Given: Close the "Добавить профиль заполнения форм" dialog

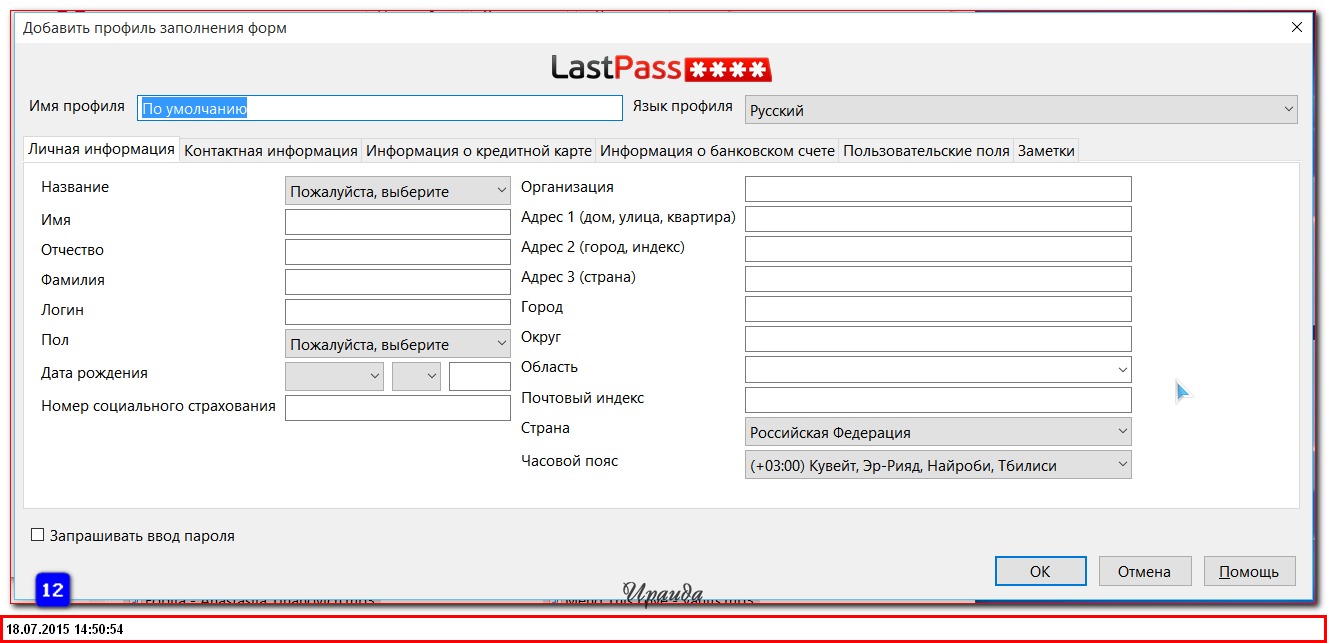Looking at the screenshot, I should [1296, 28].
